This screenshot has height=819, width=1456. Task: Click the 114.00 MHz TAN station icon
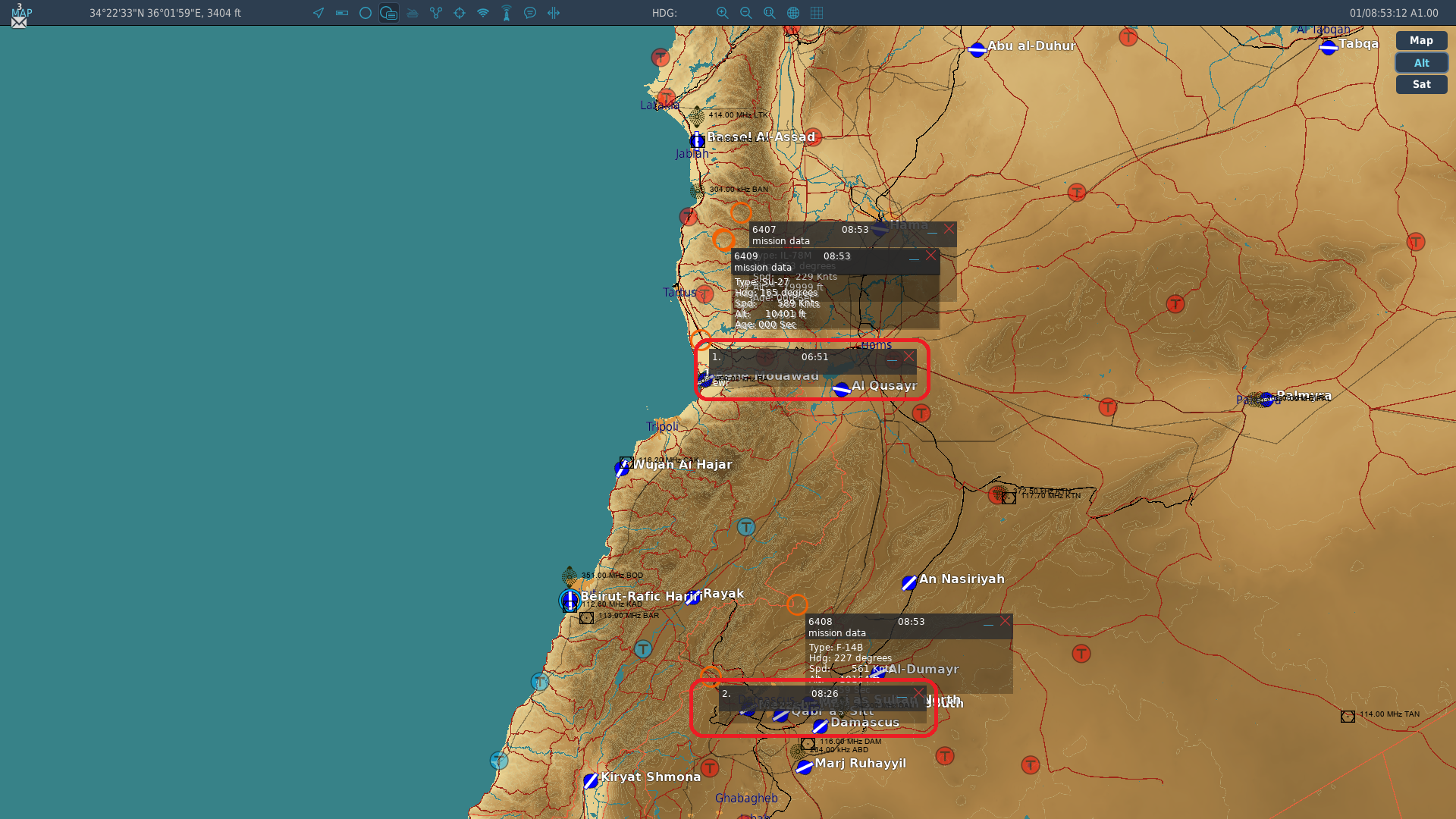tap(1348, 716)
